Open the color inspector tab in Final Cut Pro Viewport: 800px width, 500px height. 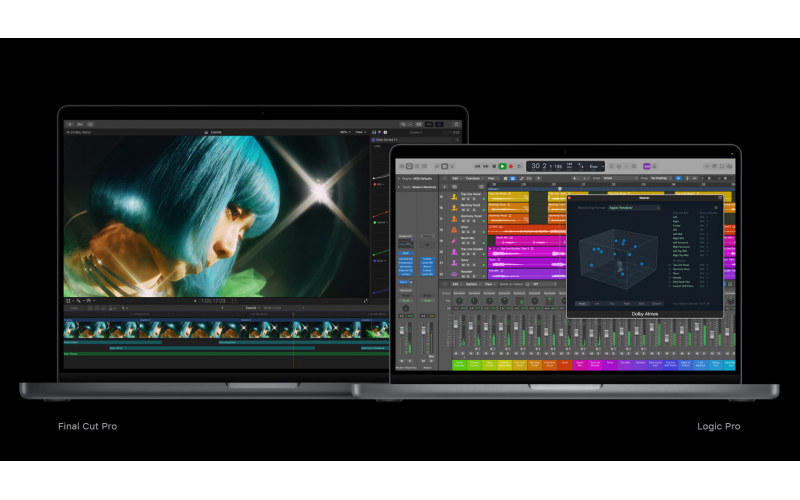point(379,132)
